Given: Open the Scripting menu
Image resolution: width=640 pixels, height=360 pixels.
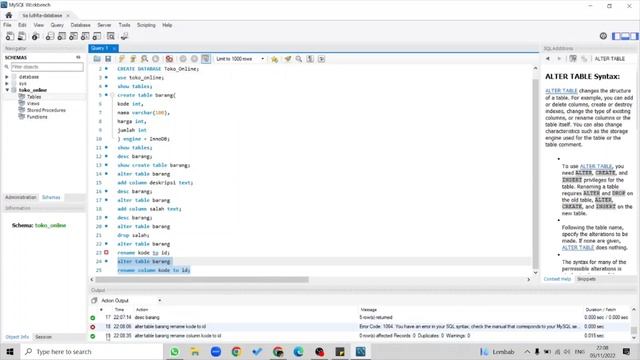Looking at the screenshot, I should click(x=146, y=25).
